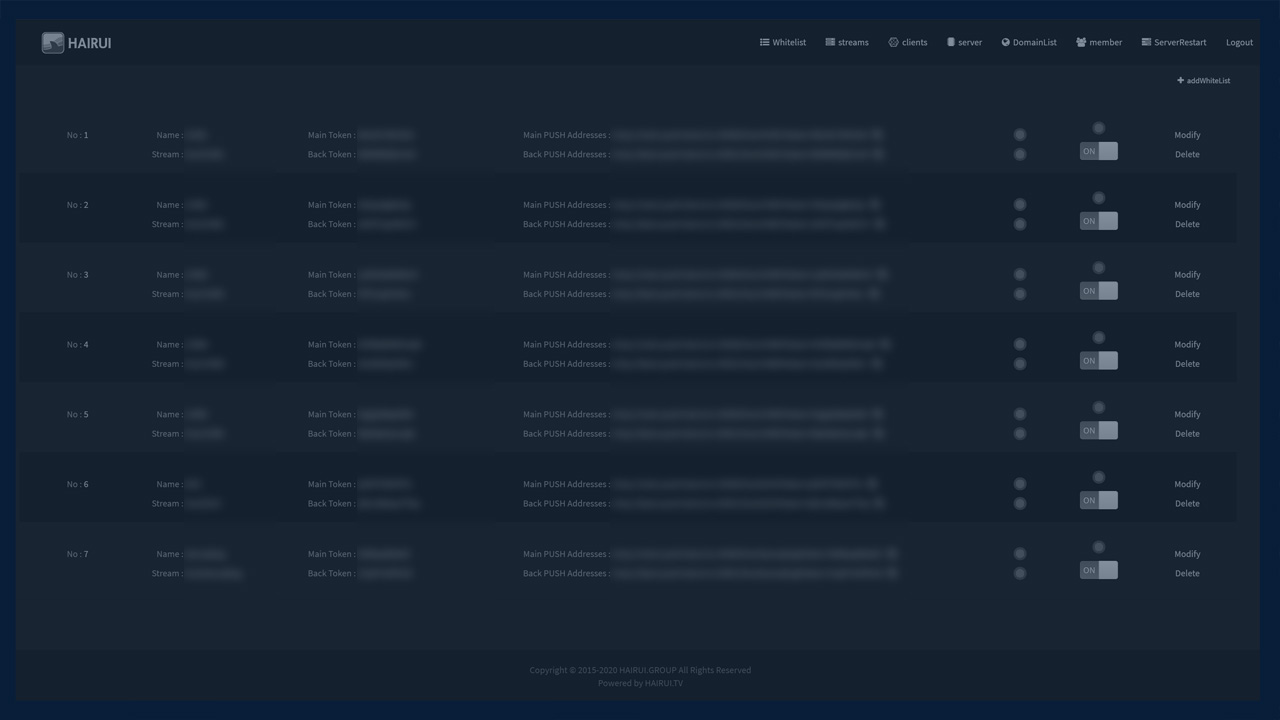
Task: Click the plus icon for addWhiteList
Action: coord(1180,80)
